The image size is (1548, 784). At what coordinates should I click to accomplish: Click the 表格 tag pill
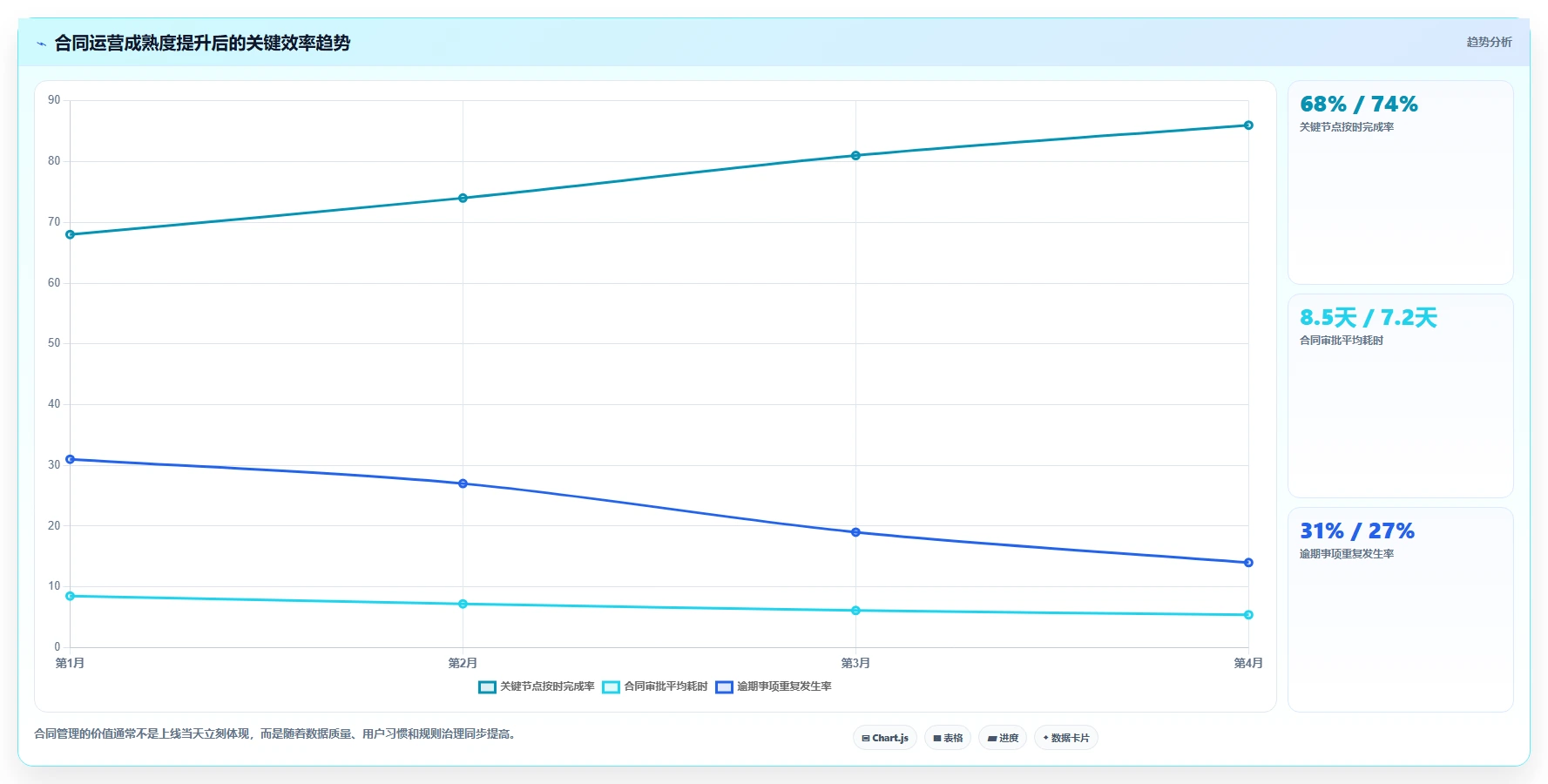948,738
